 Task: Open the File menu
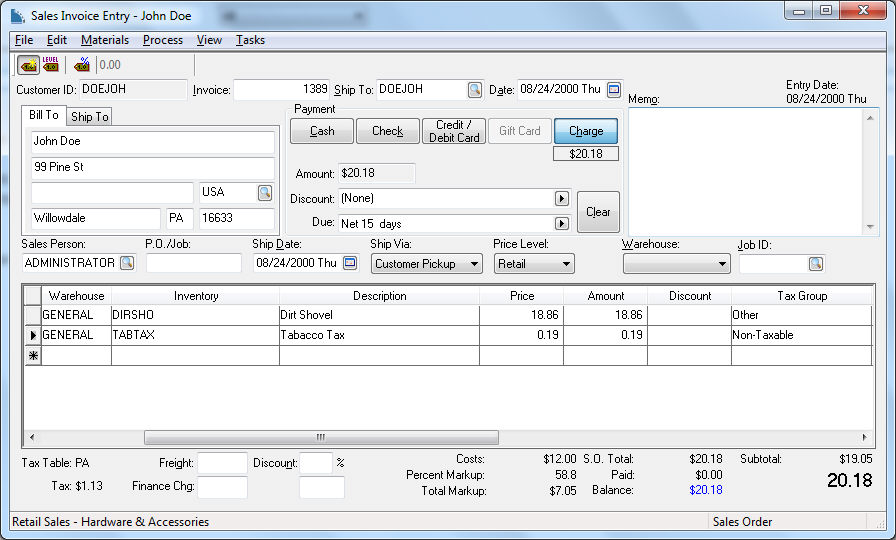tap(23, 40)
